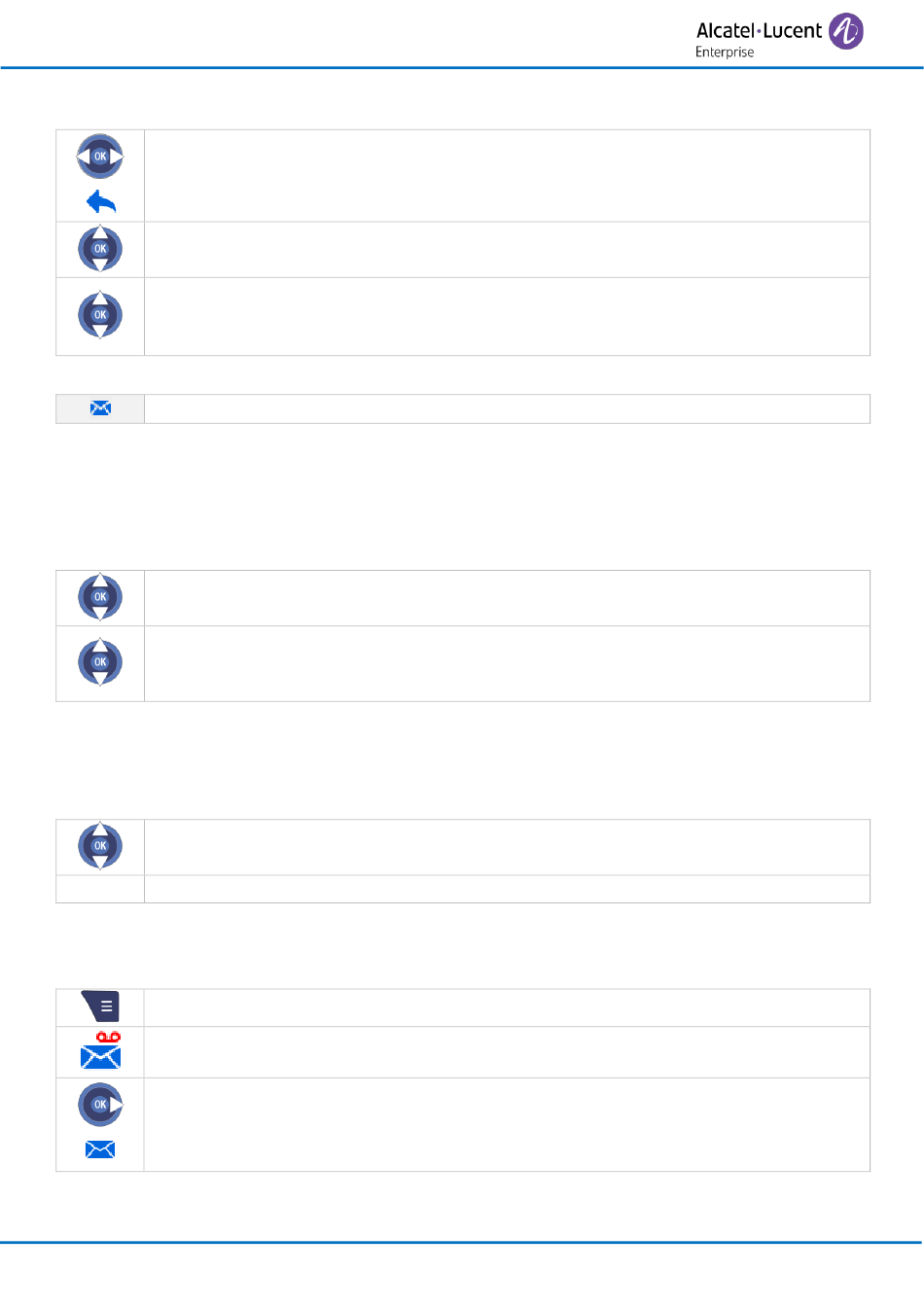
Task: Click the small envelope in the gray cell
Action: pyautogui.click(x=100, y=408)
